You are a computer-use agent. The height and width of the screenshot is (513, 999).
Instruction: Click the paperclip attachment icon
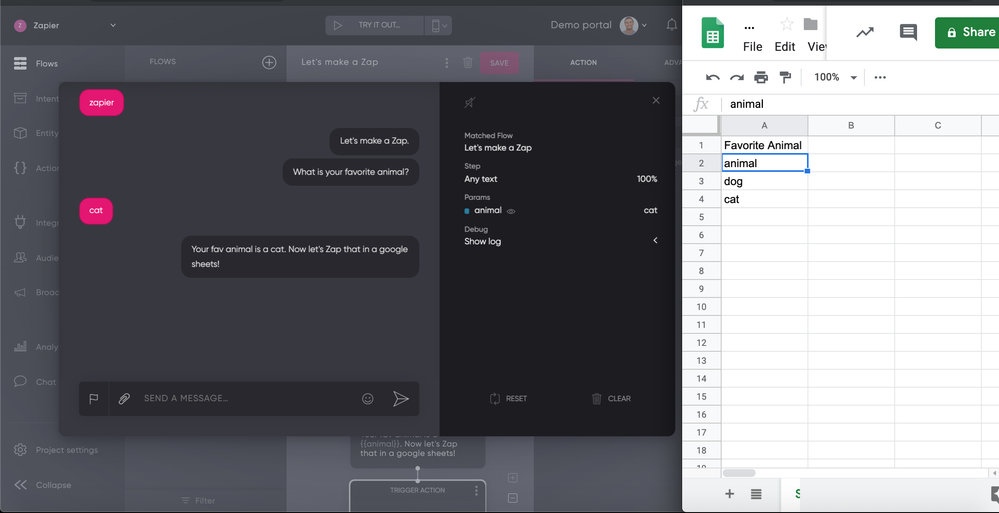[124, 399]
